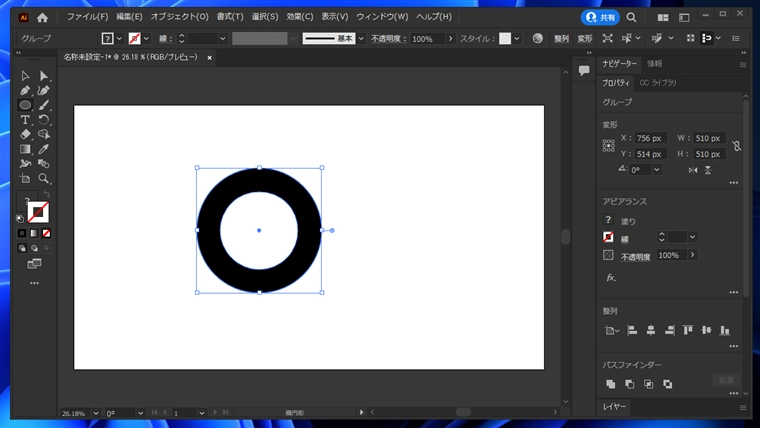Select the Zoom tool
The image size is (760, 428).
click(x=44, y=178)
